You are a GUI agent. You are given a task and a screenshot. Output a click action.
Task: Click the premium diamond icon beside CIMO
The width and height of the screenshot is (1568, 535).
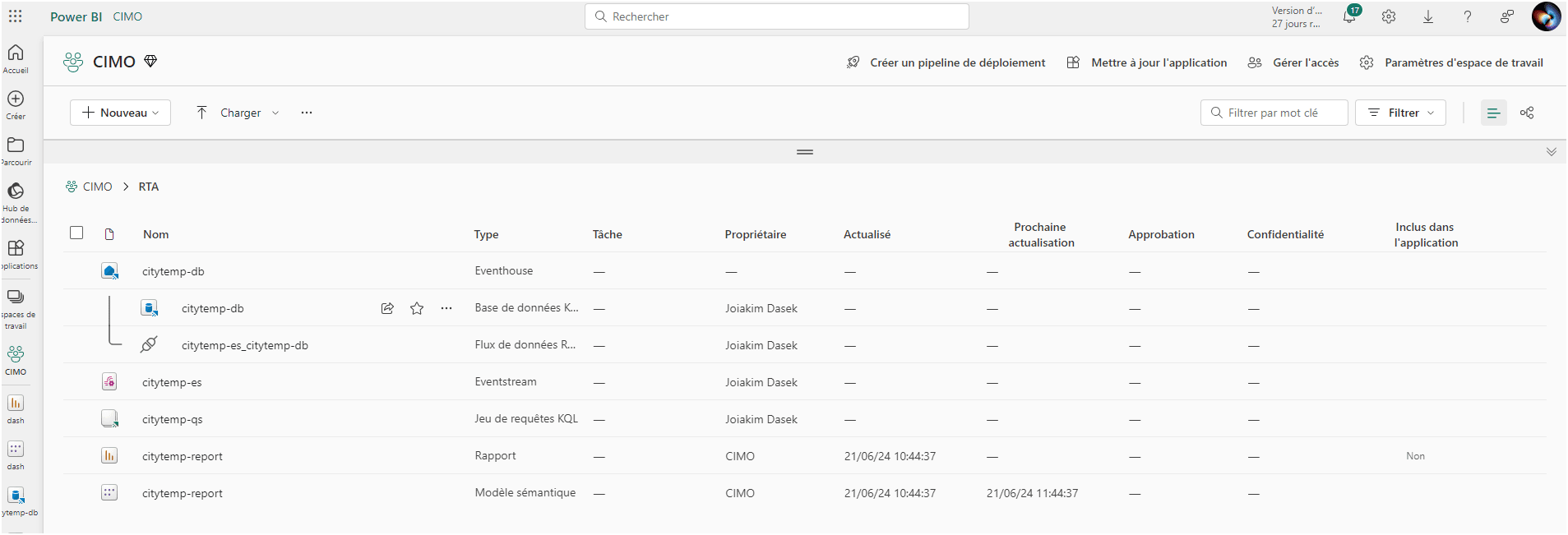(150, 62)
